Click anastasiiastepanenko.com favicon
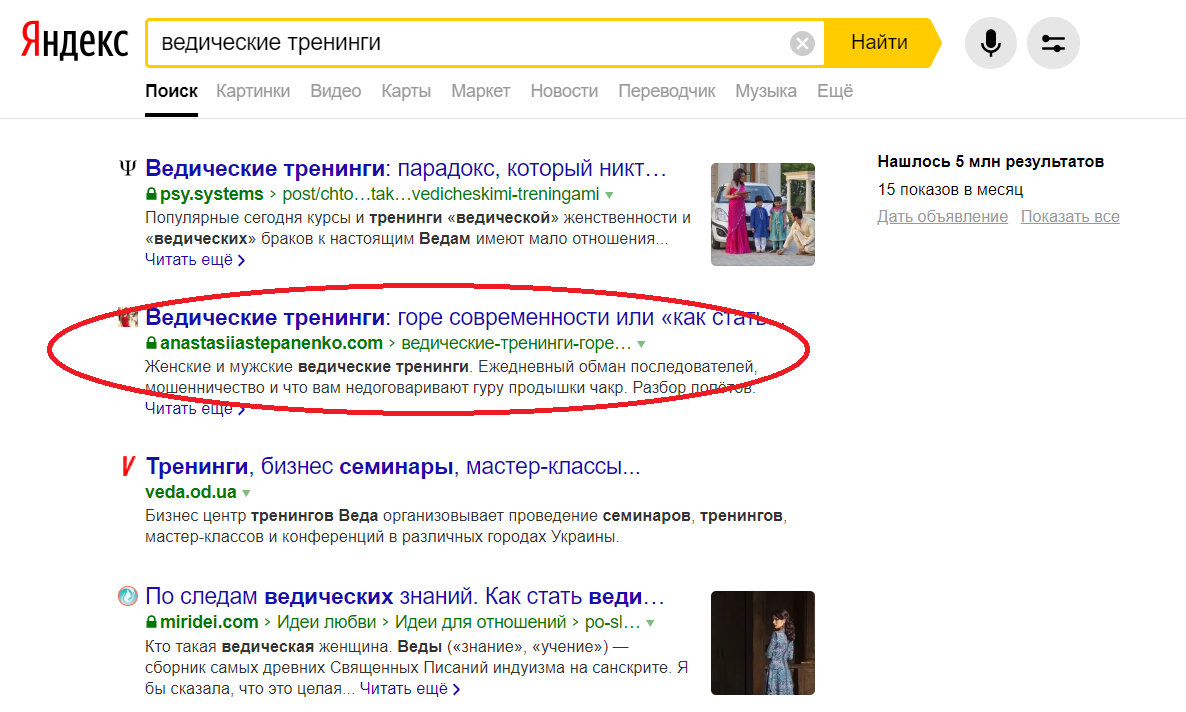The image size is (1186, 712). (127, 318)
